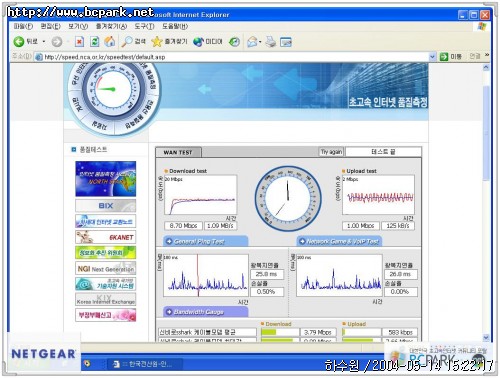Click the Download test graph

pyautogui.click(x=201, y=195)
